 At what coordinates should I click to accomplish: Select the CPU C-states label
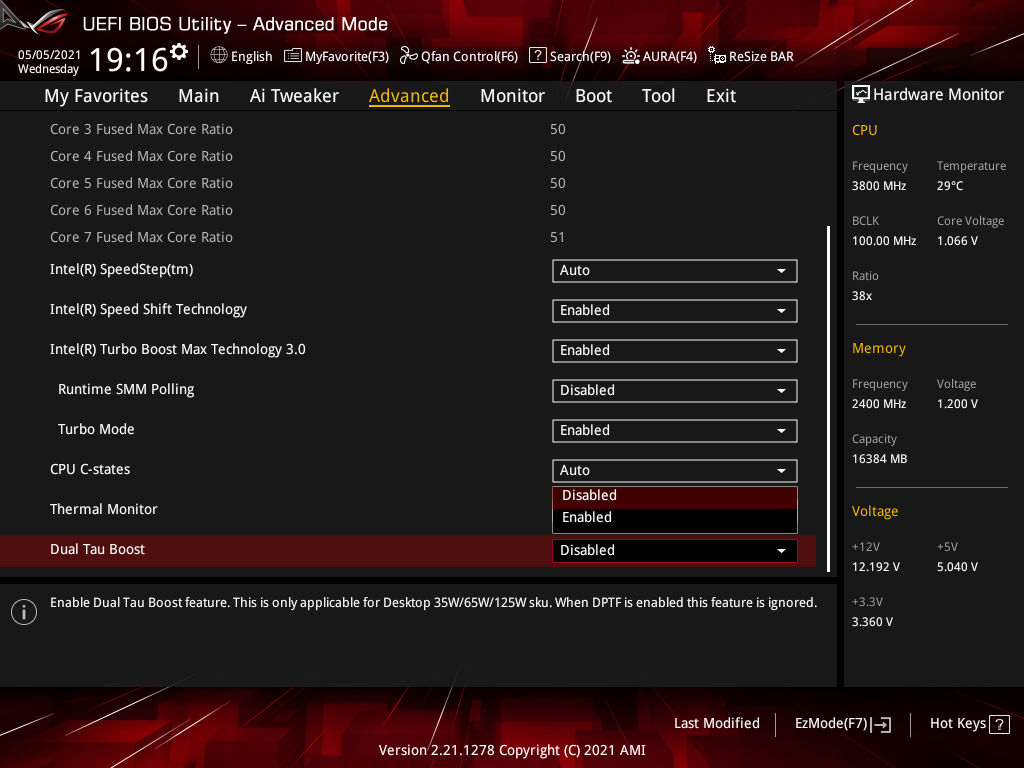pos(90,470)
